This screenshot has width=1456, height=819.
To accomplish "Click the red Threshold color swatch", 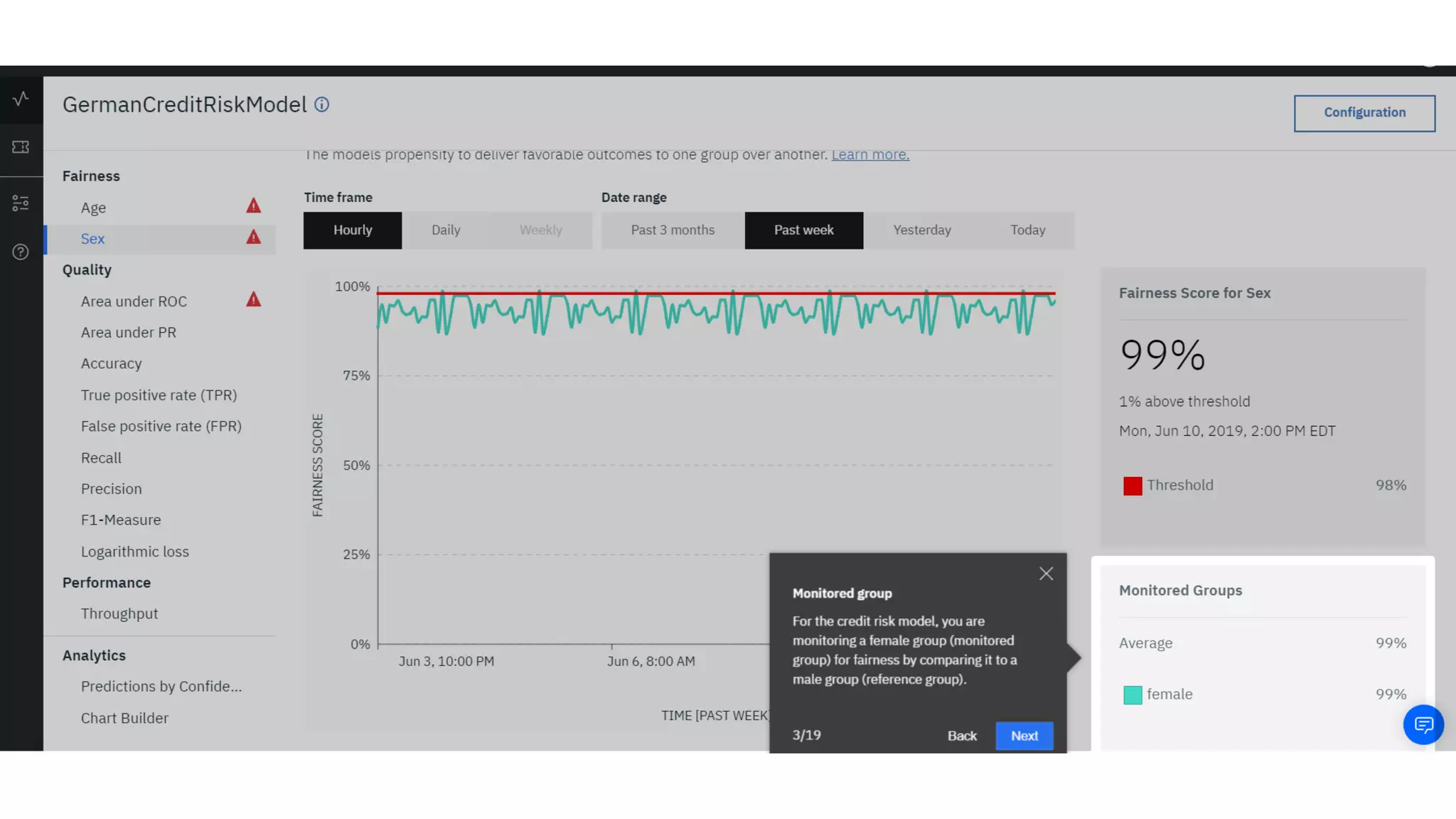I will coord(1133,486).
